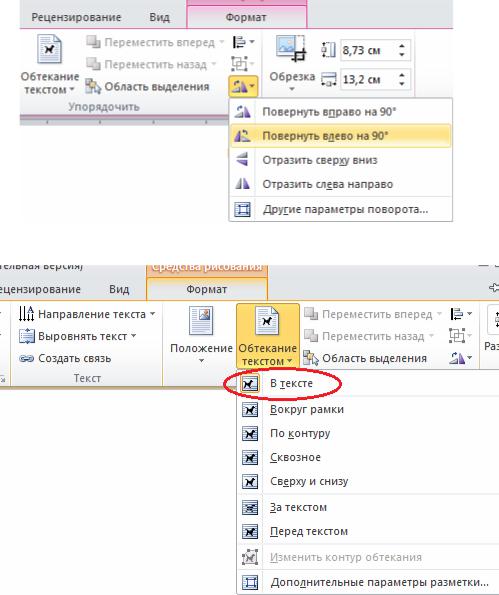This screenshot has height=595, width=499.
Task: Choose Сквозное wrapping
Action: 368,458
